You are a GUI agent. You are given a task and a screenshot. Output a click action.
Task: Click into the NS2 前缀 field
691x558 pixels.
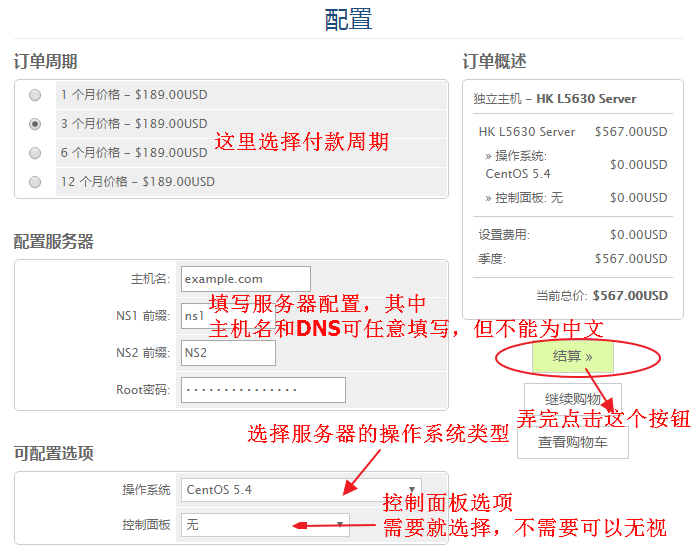pos(228,353)
